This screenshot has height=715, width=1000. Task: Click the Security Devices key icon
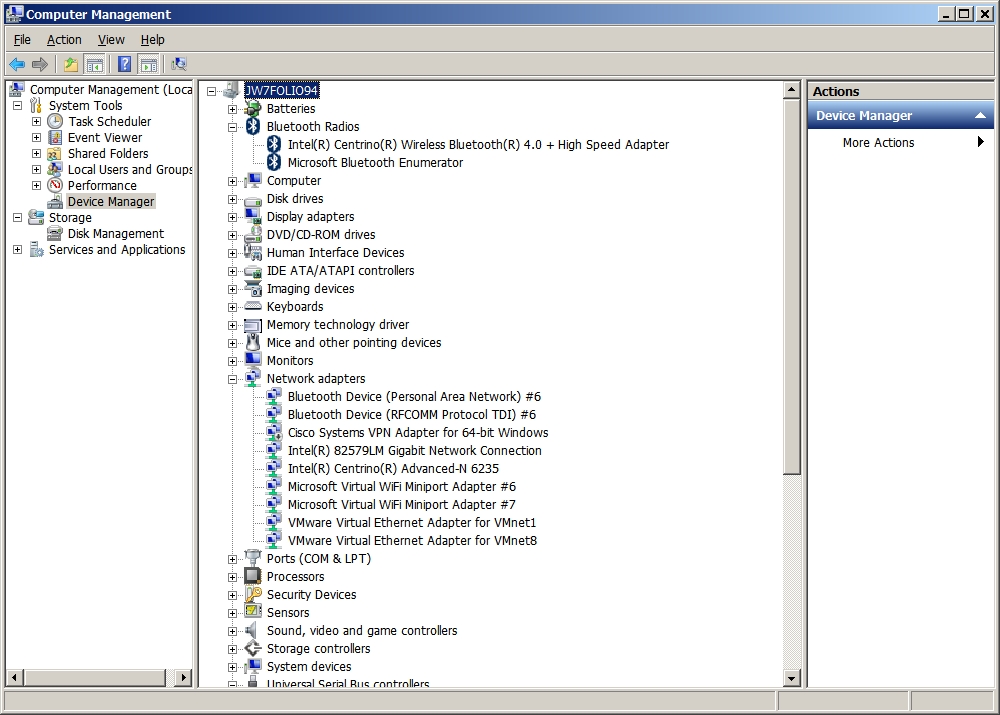(253, 594)
